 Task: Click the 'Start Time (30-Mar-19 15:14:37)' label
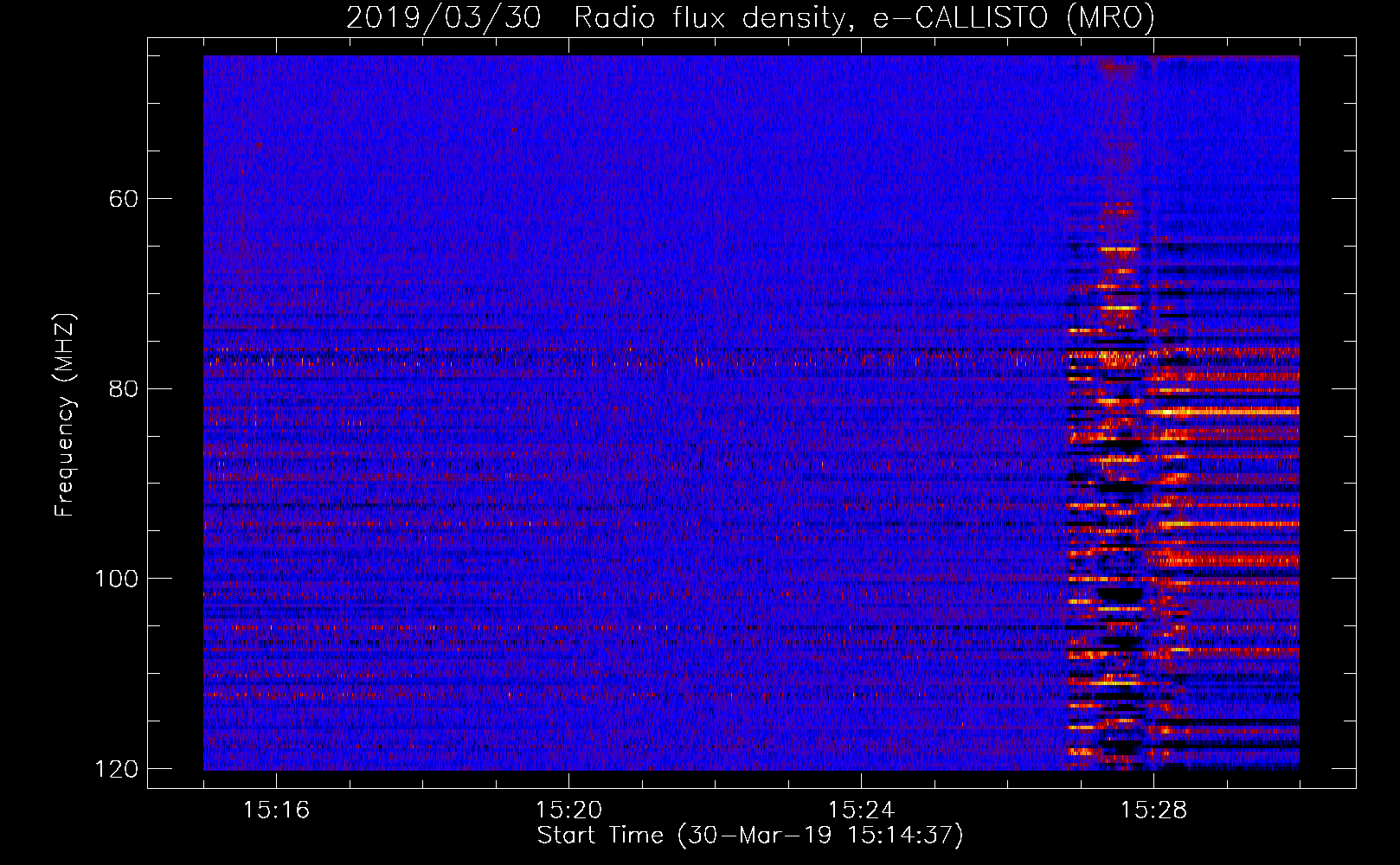point(750,836)
